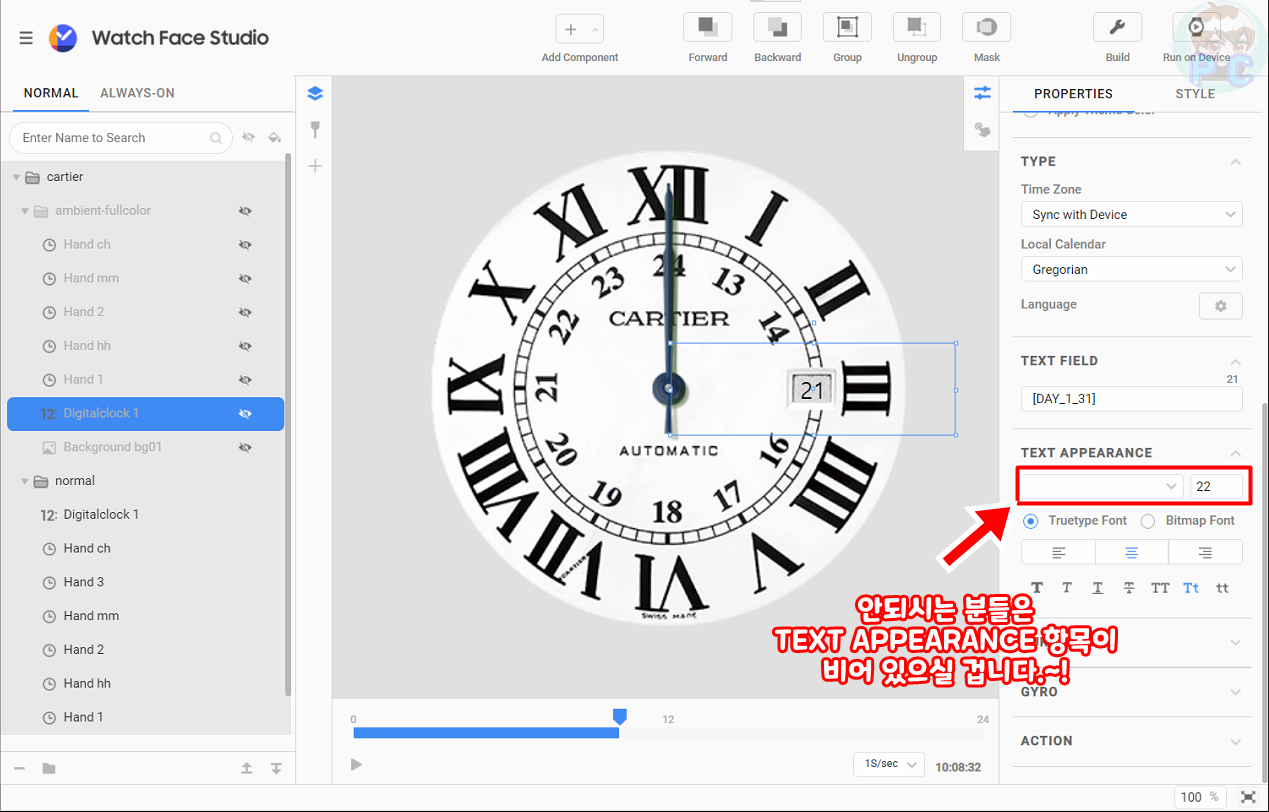Set lowercase tt text style
Screen dimensions: 1269x812
(1222, 588)
